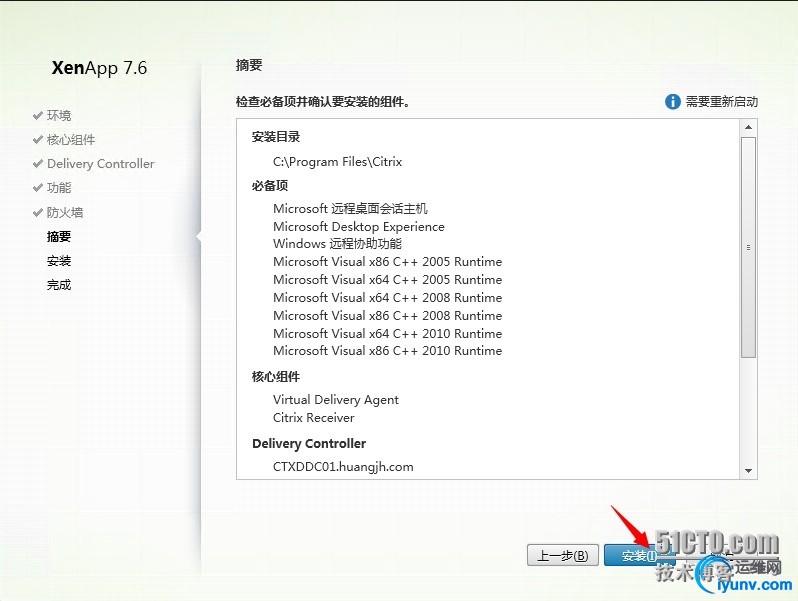Click the 需要重新启动 notice text

(x=722, y=102)
